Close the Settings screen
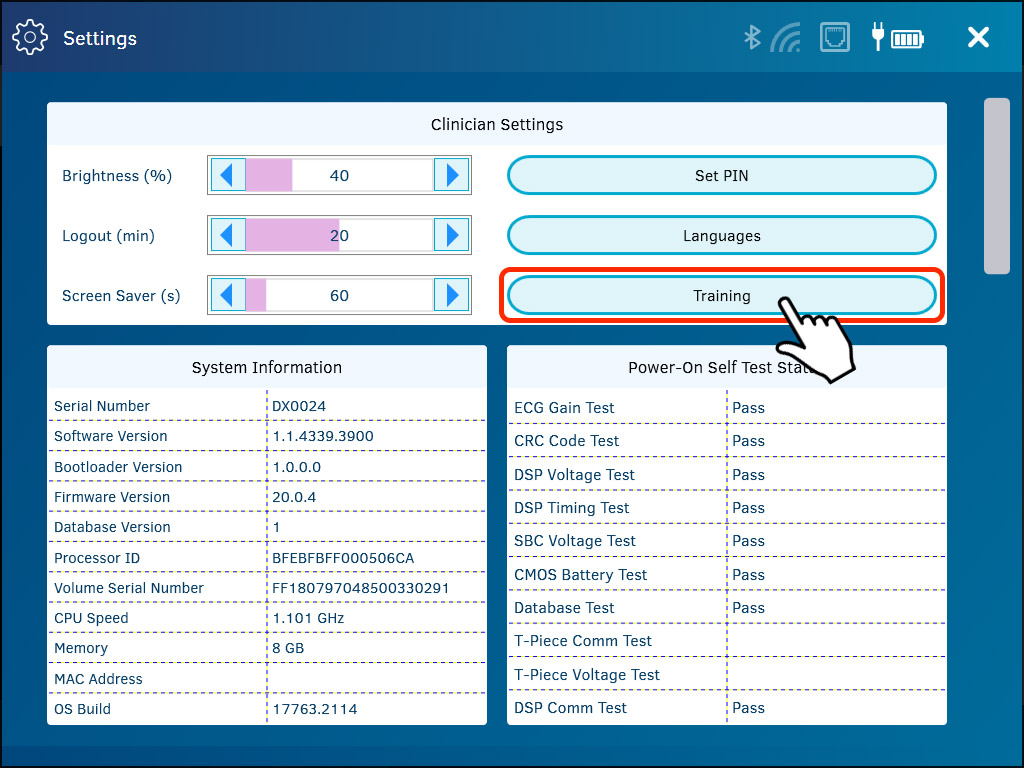The height and width of the screenshot is (768, 1024). tap(977, 37)
